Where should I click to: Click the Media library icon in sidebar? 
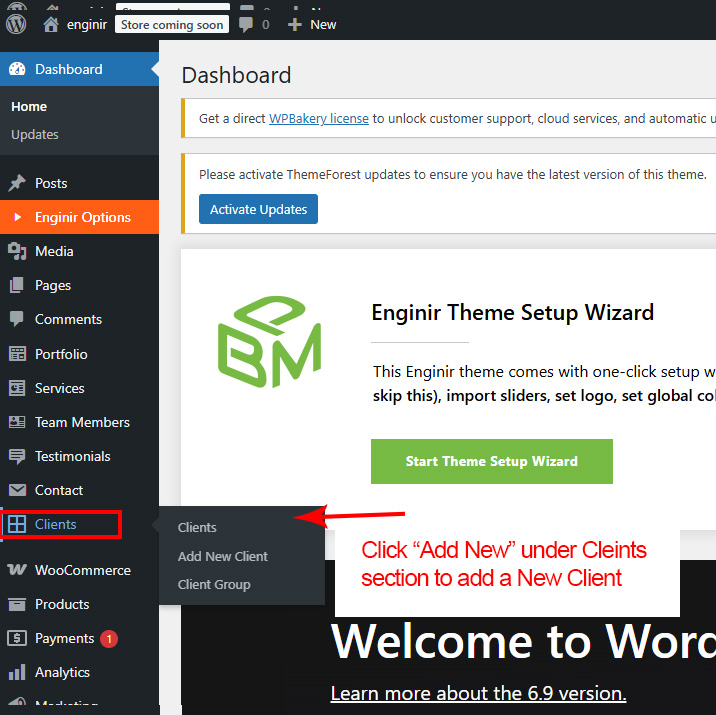pyautogui.click(x=17, y=251)
